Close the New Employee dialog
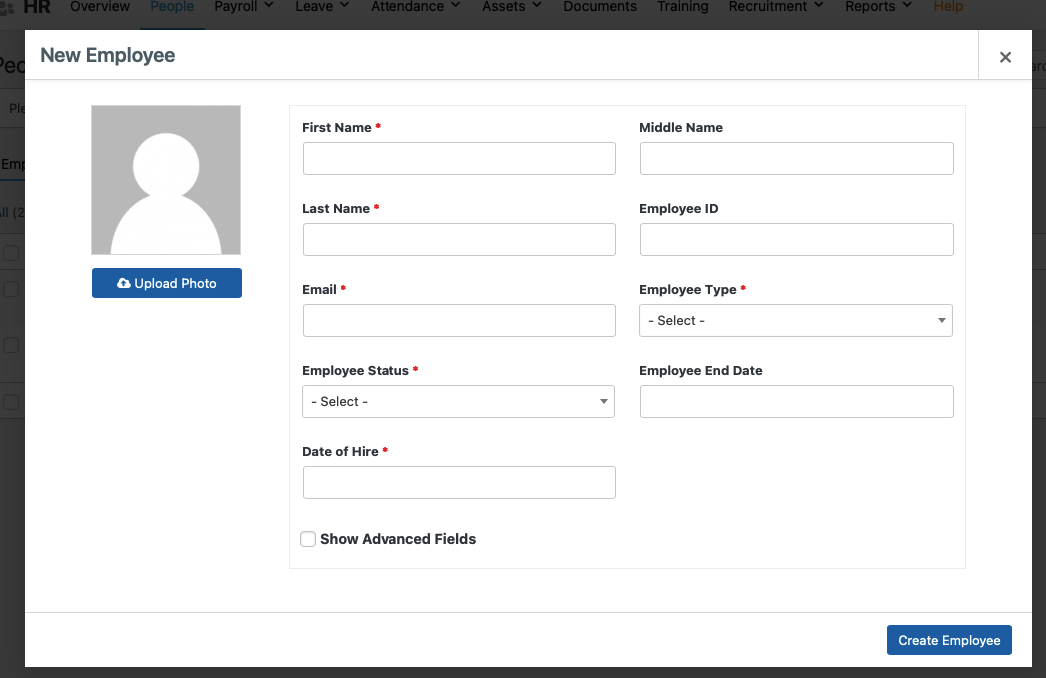The image size is (1046, 678). [1005, 57]
